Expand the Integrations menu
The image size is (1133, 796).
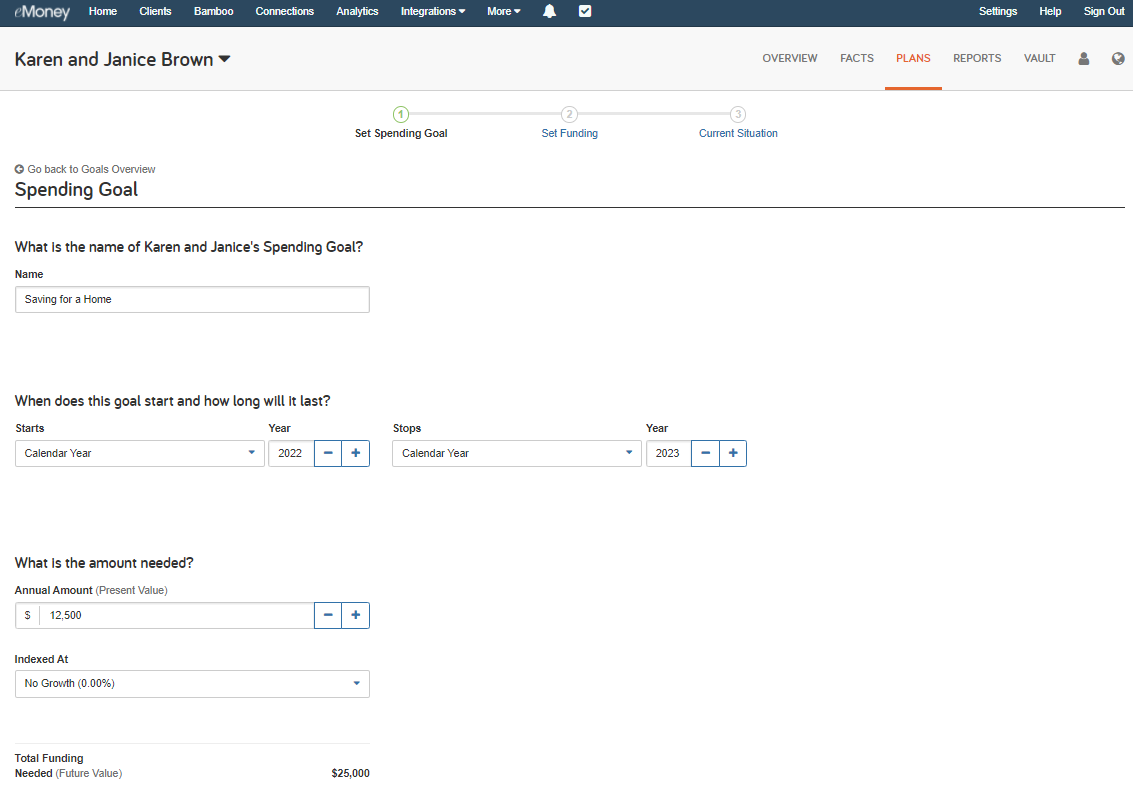pos(433,11)
